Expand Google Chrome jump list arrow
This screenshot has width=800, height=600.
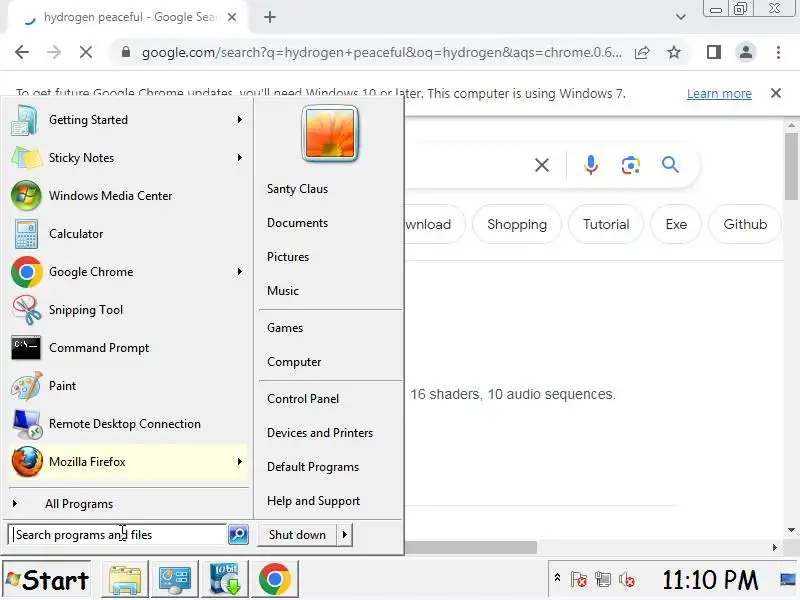pyautogui.click(x=239, y=272)
